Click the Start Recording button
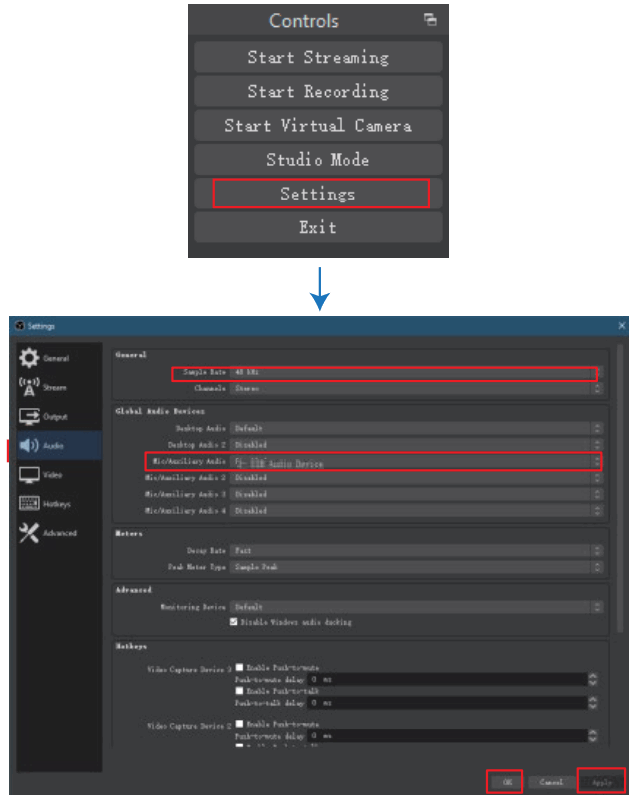The height and width of the screenshot is (802, 635). click(x=318, y=92)
